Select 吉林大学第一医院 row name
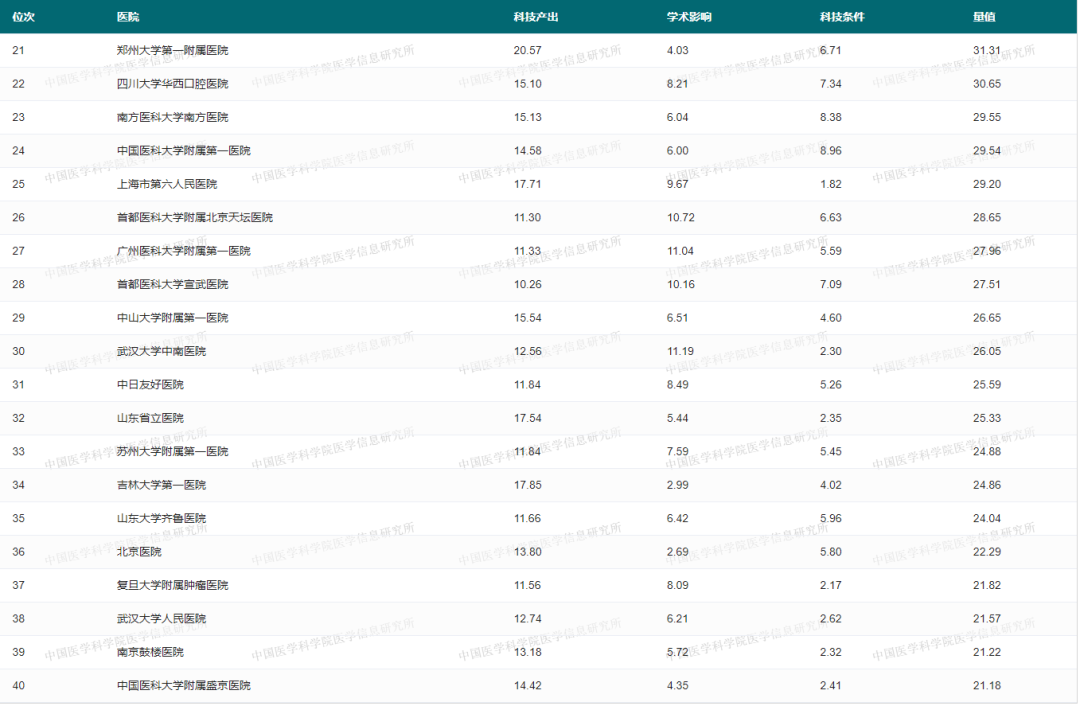Screen dimensions: 1080x706 [x=162, y=485]
